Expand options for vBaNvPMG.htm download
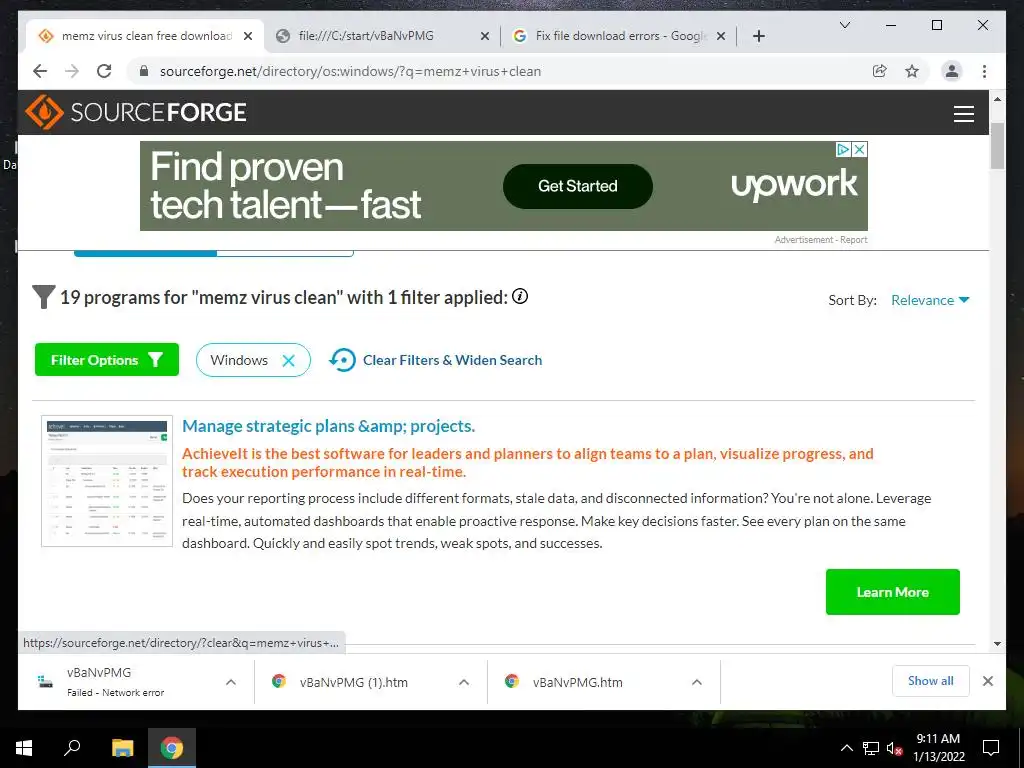1024x768 pixels. 697,682
